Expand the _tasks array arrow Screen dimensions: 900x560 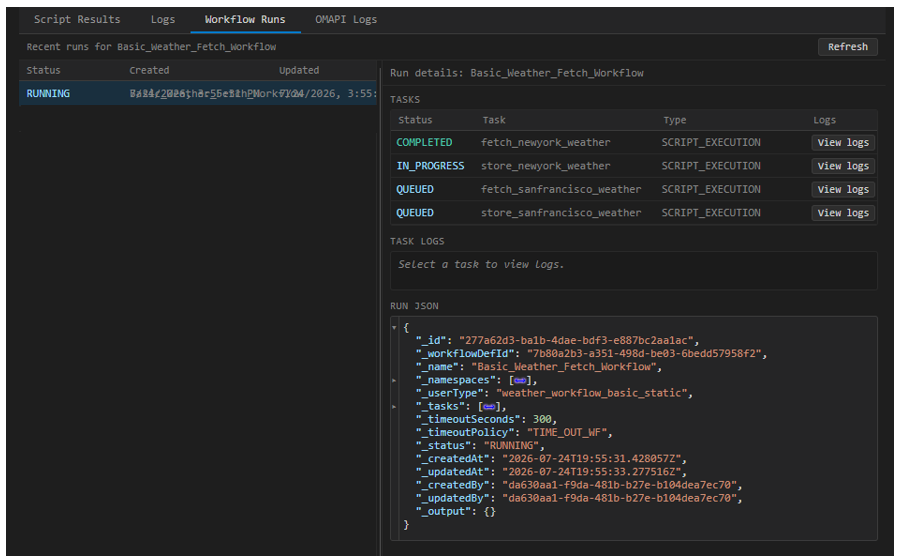click(x=394, y=406)
